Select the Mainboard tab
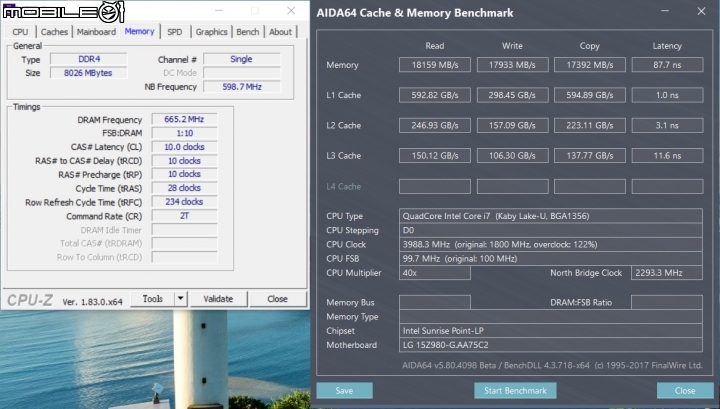The height and width of the screenshot is (409, 720). tap(96, 32)
